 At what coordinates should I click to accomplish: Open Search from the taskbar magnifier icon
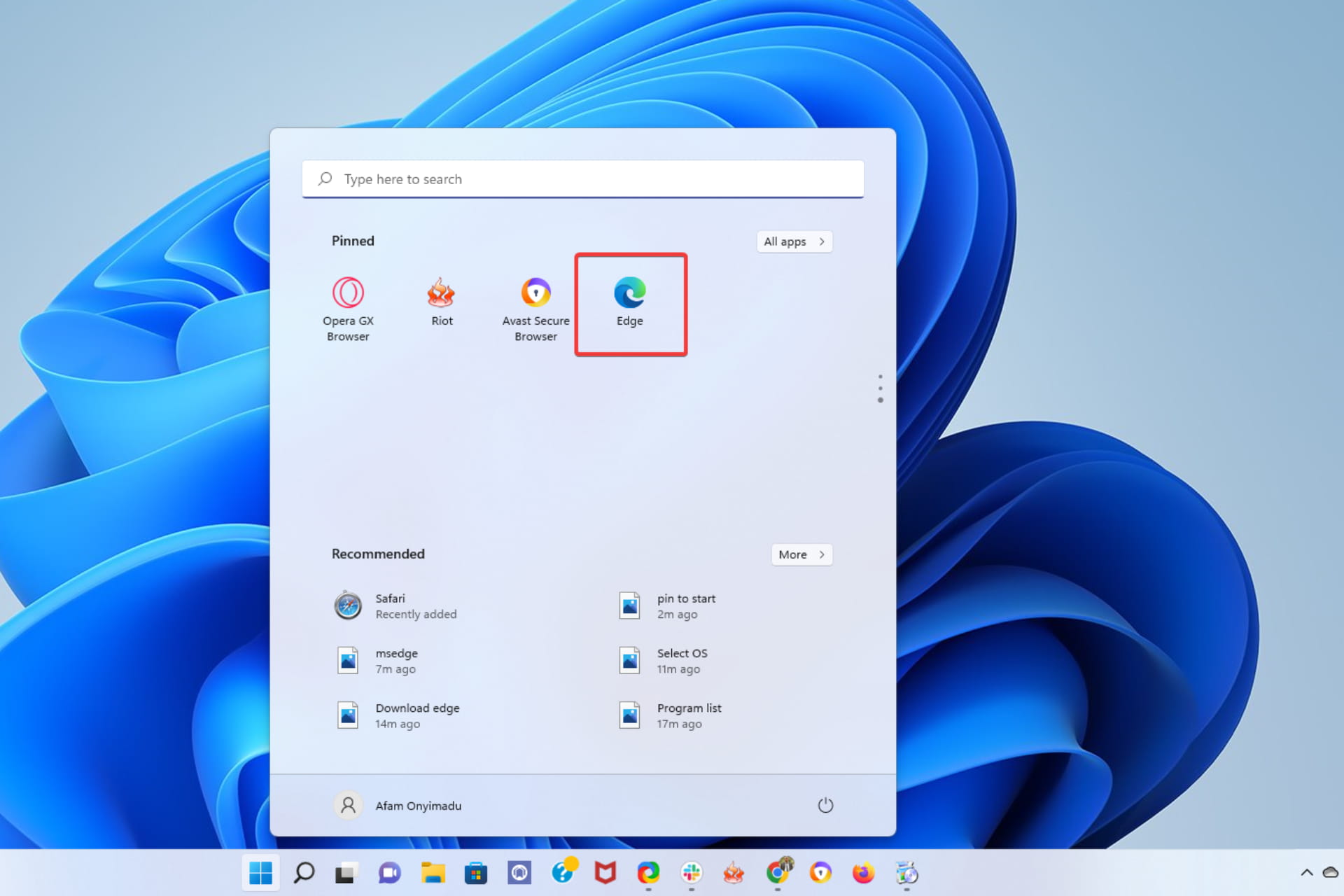click(x=304, y=872)
